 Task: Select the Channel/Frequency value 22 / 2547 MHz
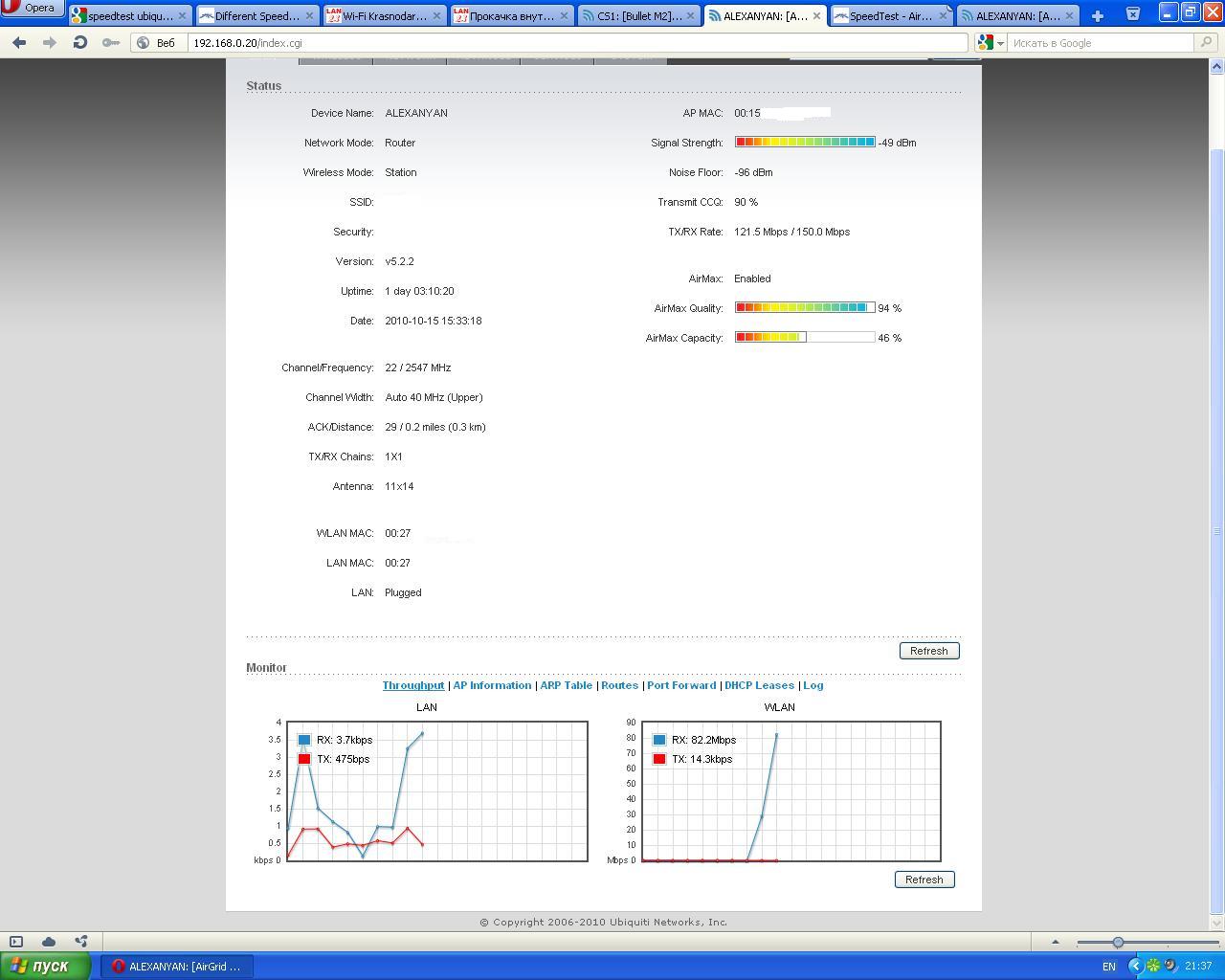(417, 367)
